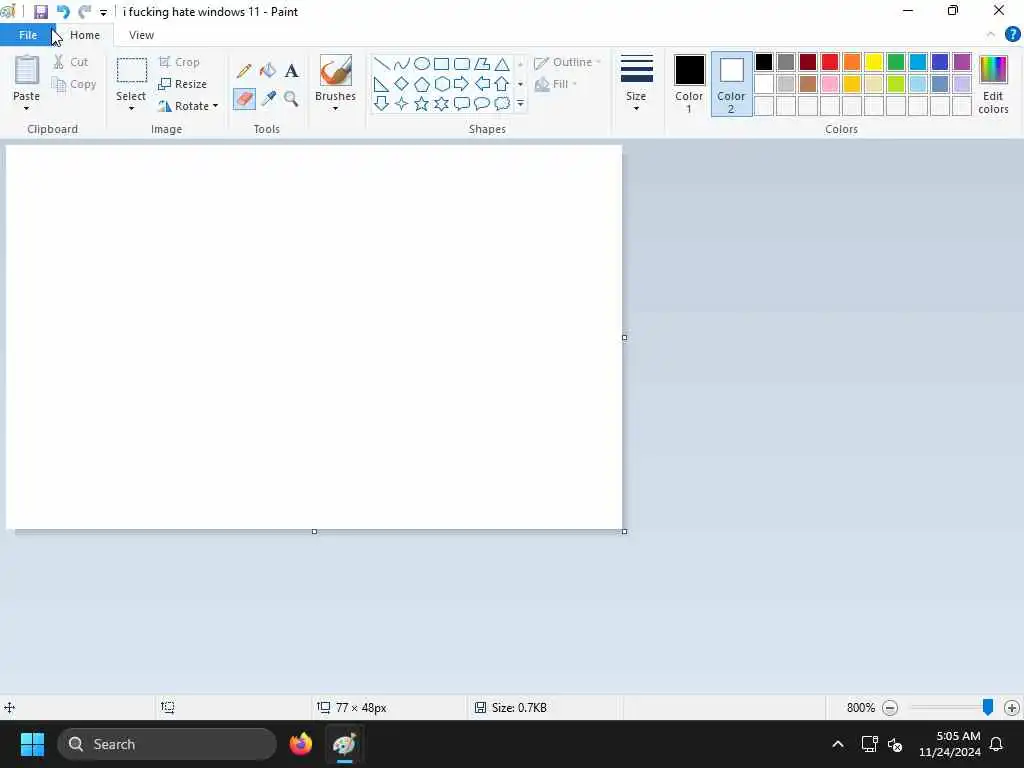Click the taskbar Search box
Image resolution: width=1024 pixels, height=768 pixels.
[167, 744]
